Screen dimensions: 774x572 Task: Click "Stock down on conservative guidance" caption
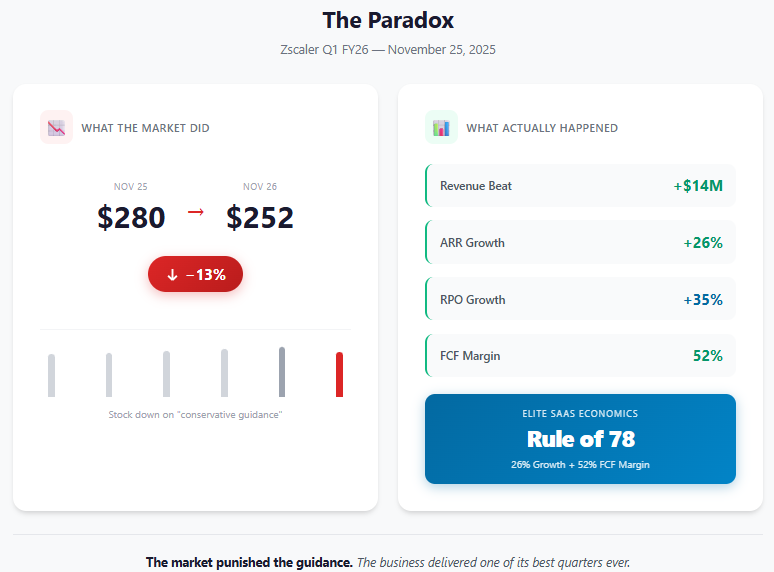(195, 415)
